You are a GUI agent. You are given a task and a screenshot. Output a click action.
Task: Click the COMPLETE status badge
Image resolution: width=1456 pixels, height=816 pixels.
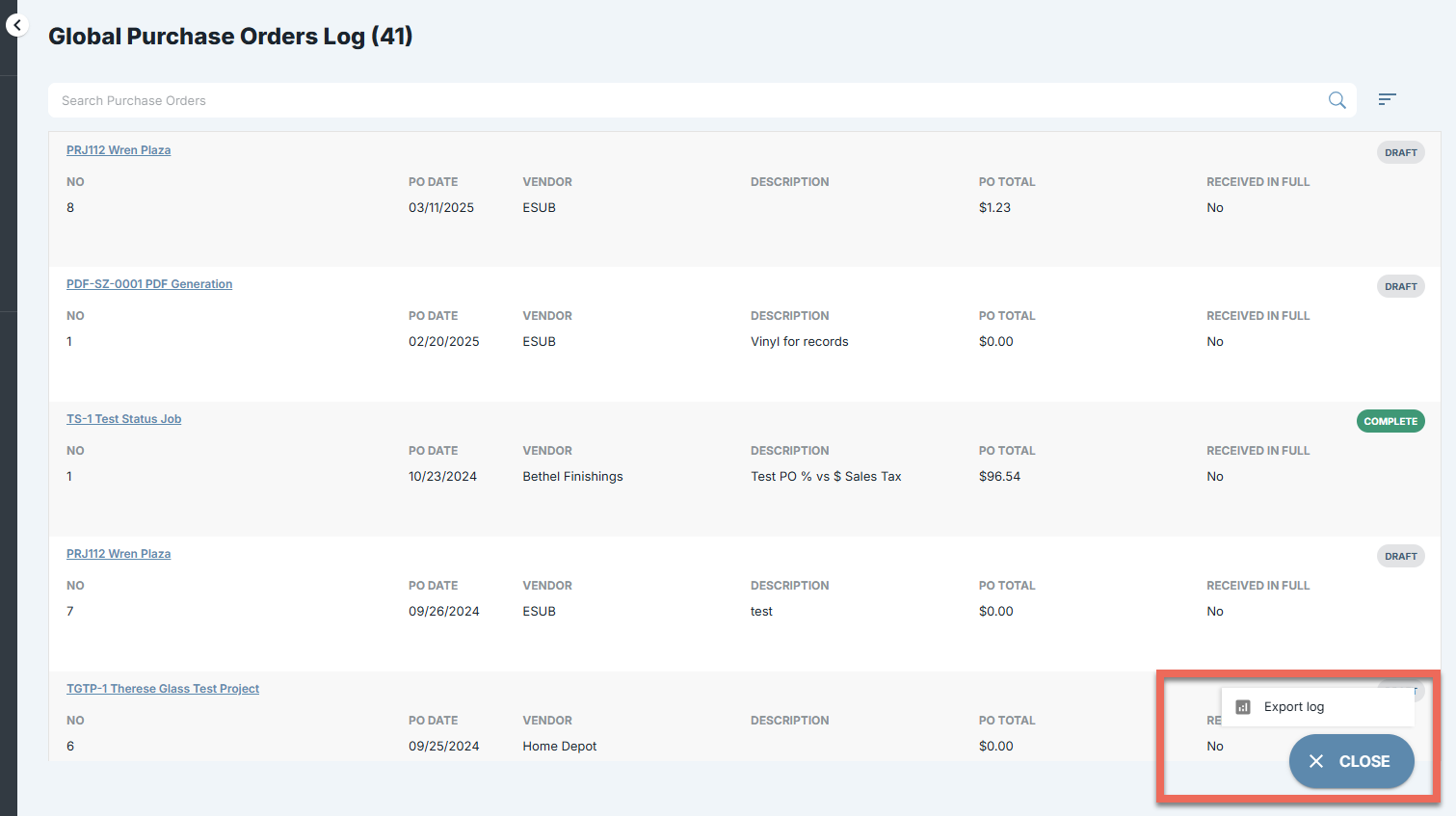click(x=1390, y=421)
